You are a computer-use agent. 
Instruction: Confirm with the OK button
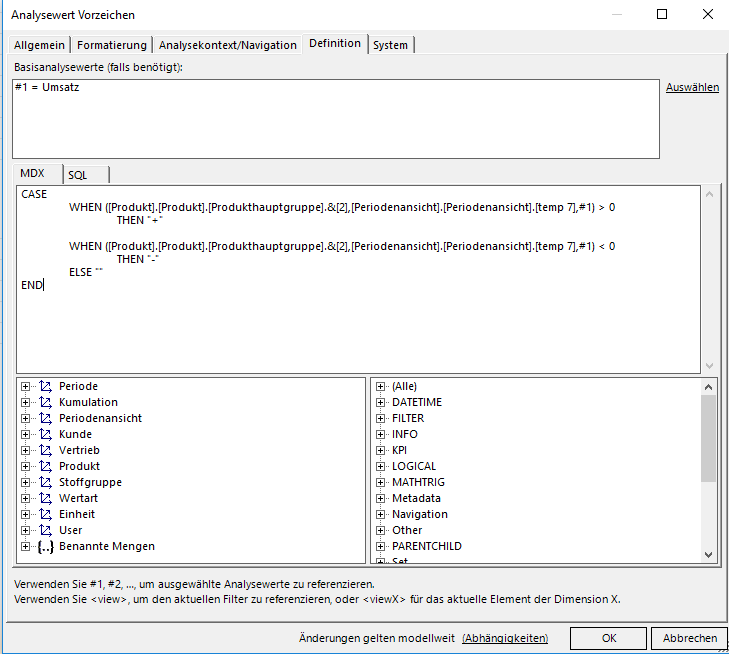coord(608,638)
